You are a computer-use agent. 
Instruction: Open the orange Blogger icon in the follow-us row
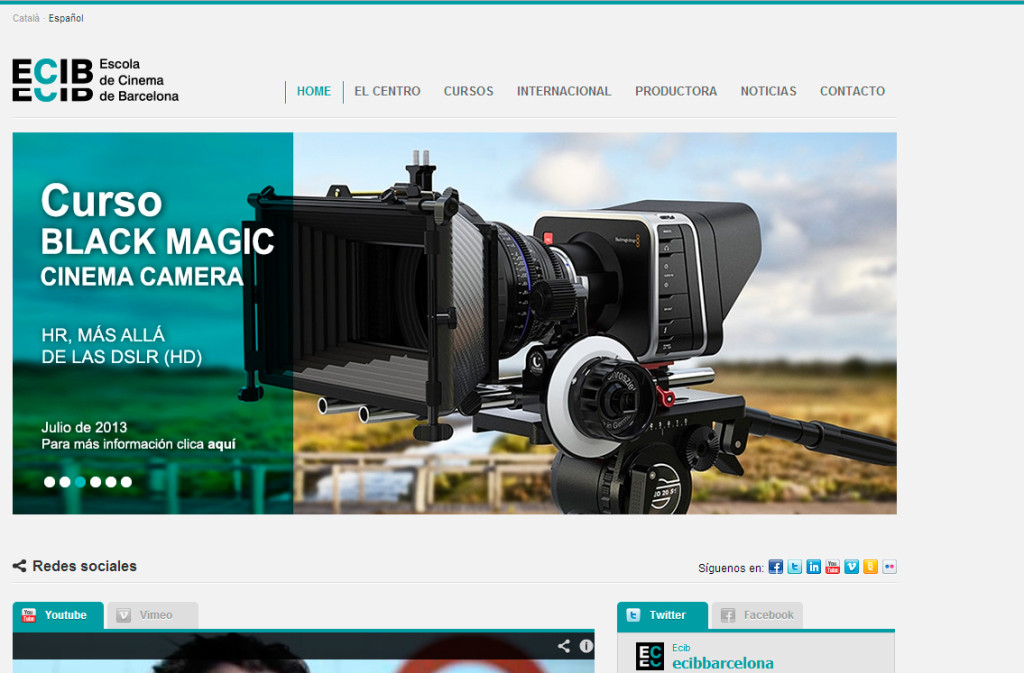pos(870,567)
